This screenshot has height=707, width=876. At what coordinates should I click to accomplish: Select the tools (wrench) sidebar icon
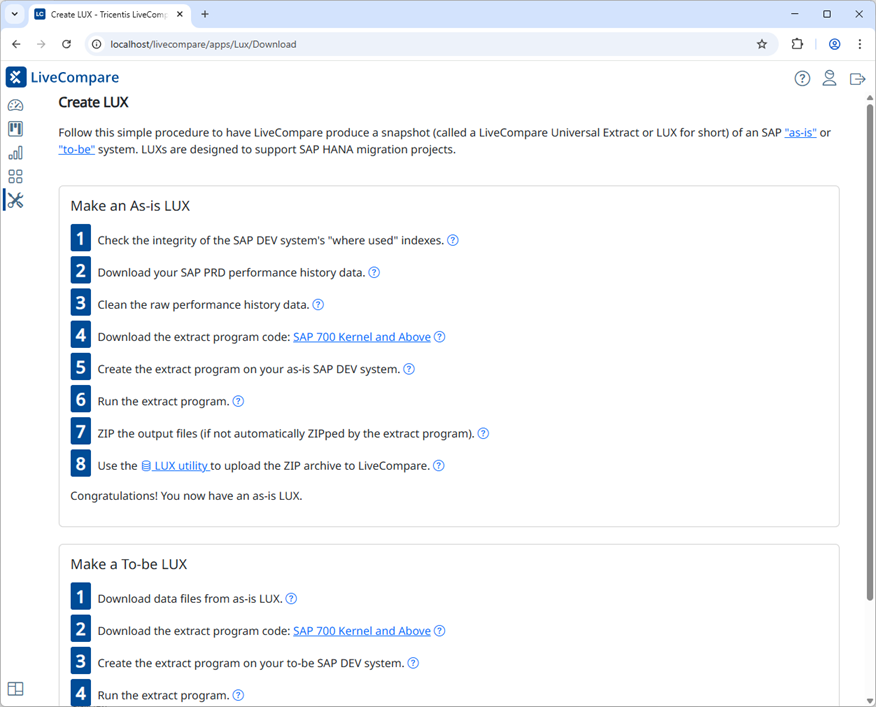point(15,200)
